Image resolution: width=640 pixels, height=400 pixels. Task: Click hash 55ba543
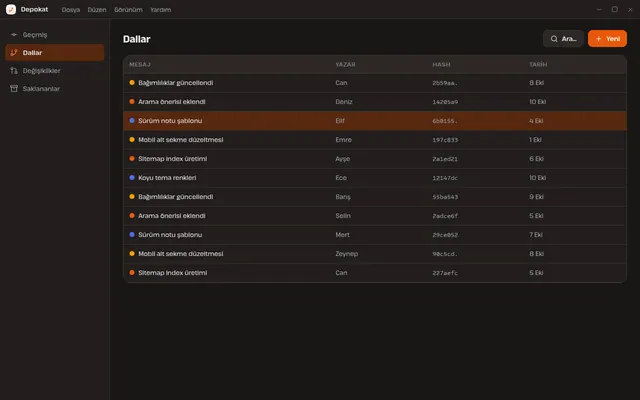coord(445,197)
